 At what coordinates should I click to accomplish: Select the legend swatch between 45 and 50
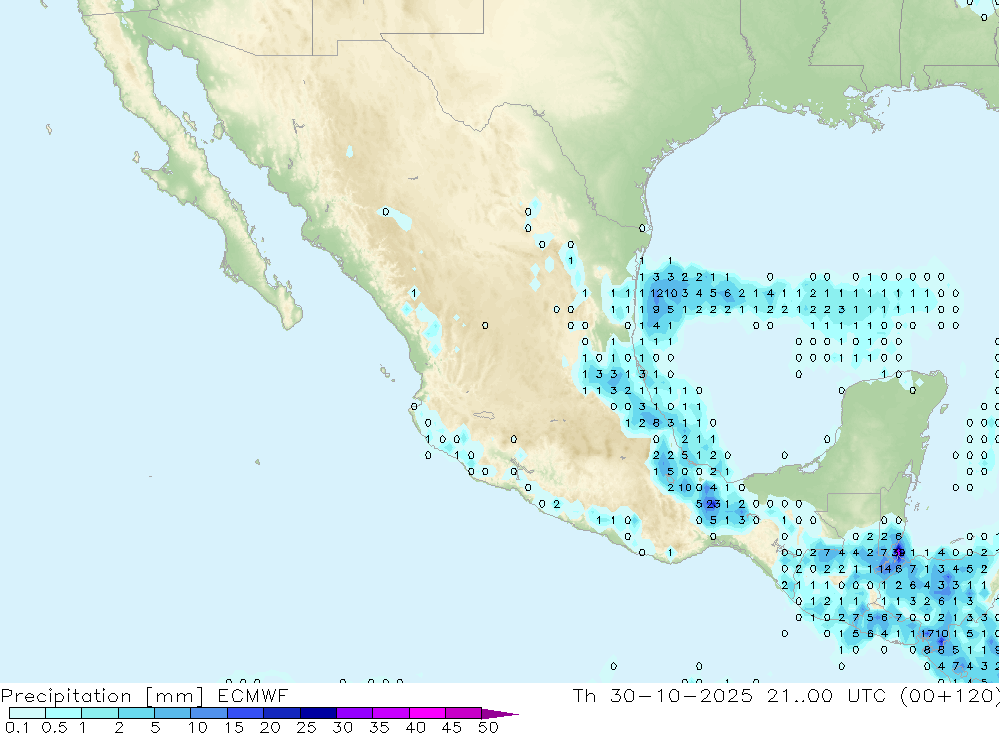[464, 713]
